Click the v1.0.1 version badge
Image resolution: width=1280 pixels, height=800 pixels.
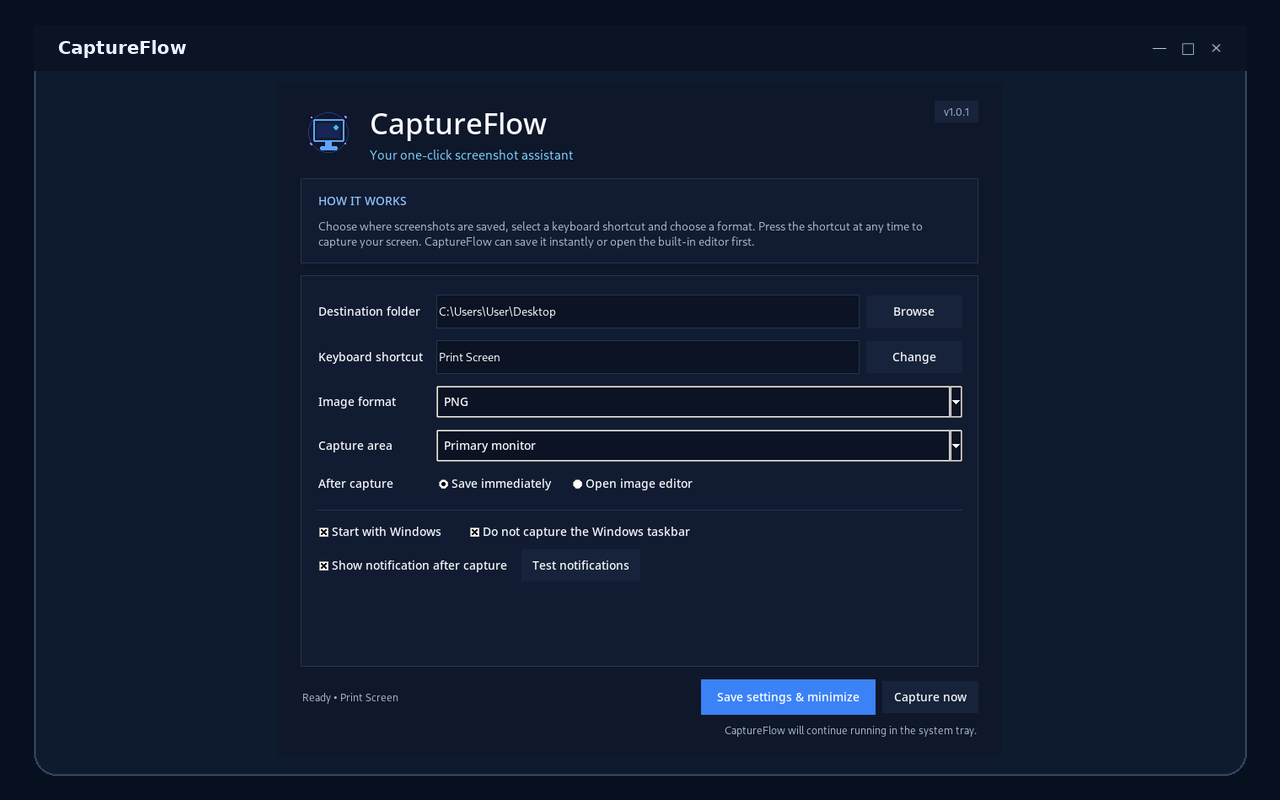pyautogui.click(x=956, y=112)
